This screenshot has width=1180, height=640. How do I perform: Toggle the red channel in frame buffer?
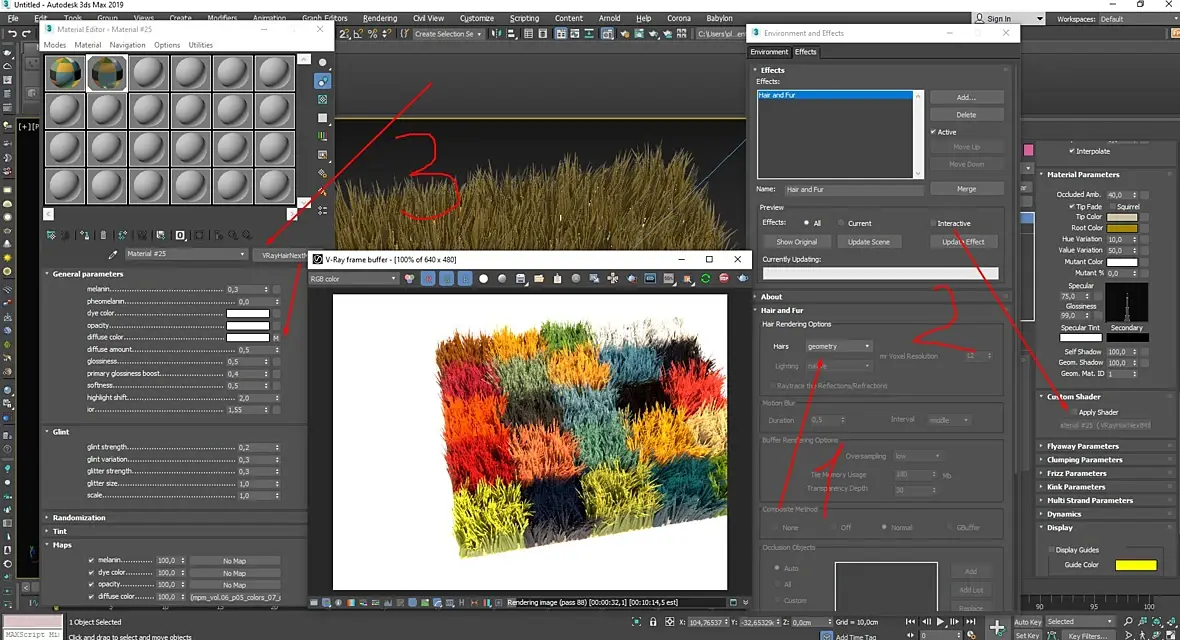428,279
